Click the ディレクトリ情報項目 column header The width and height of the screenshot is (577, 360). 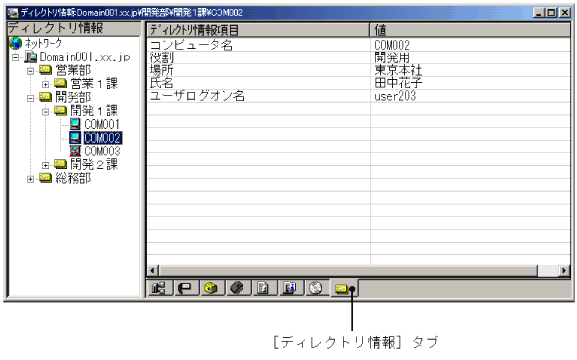pos(258,30)
